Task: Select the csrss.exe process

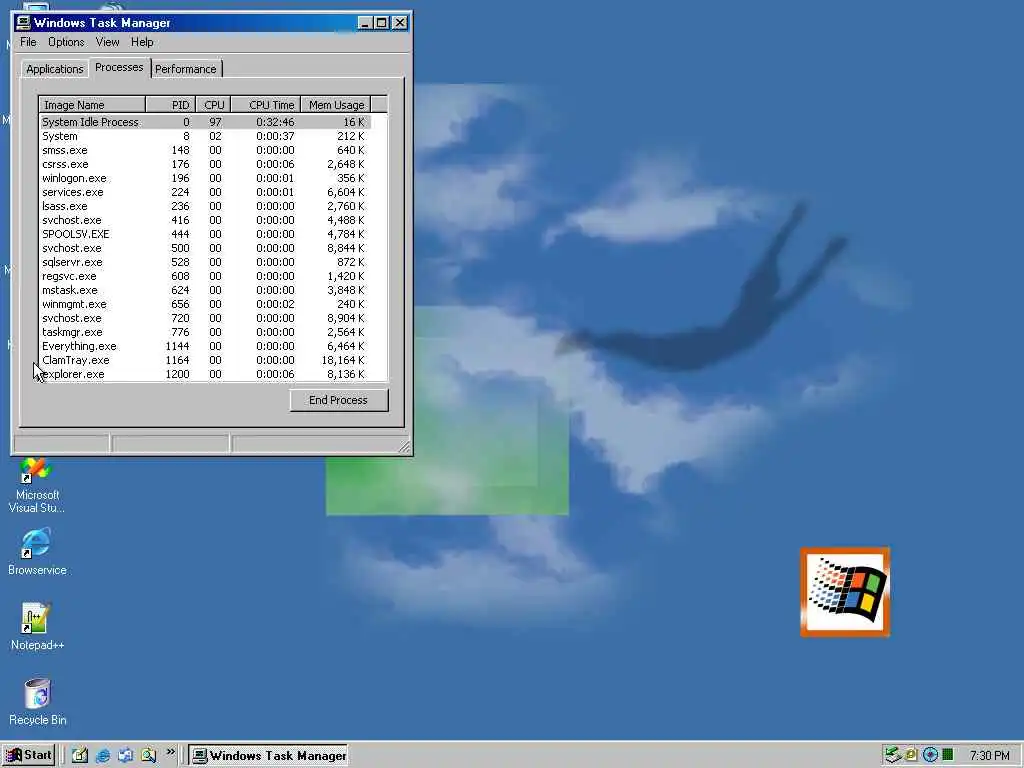Action: [204, 165]
